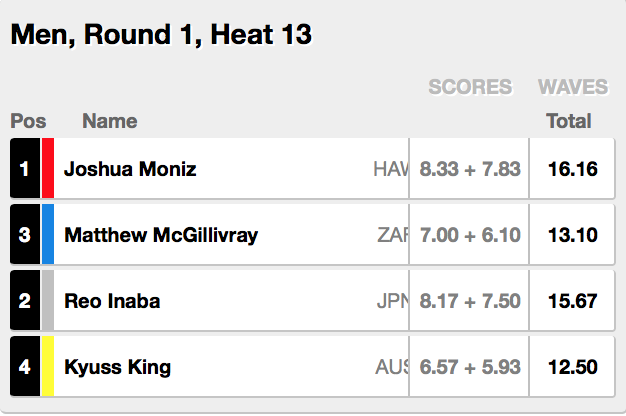Switch to the SCORES tab
This screenshot has height=416, width=626.
tap(470, 87)
